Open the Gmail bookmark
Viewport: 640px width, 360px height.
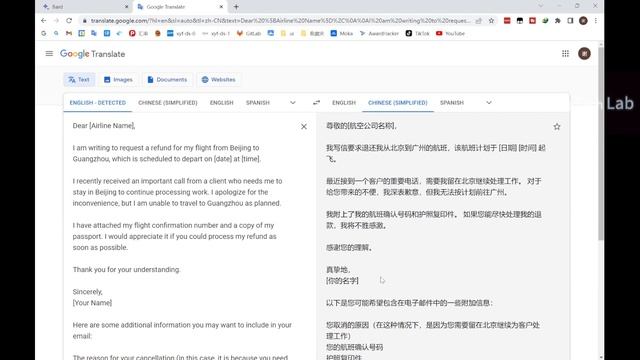(x=69, y=33)
